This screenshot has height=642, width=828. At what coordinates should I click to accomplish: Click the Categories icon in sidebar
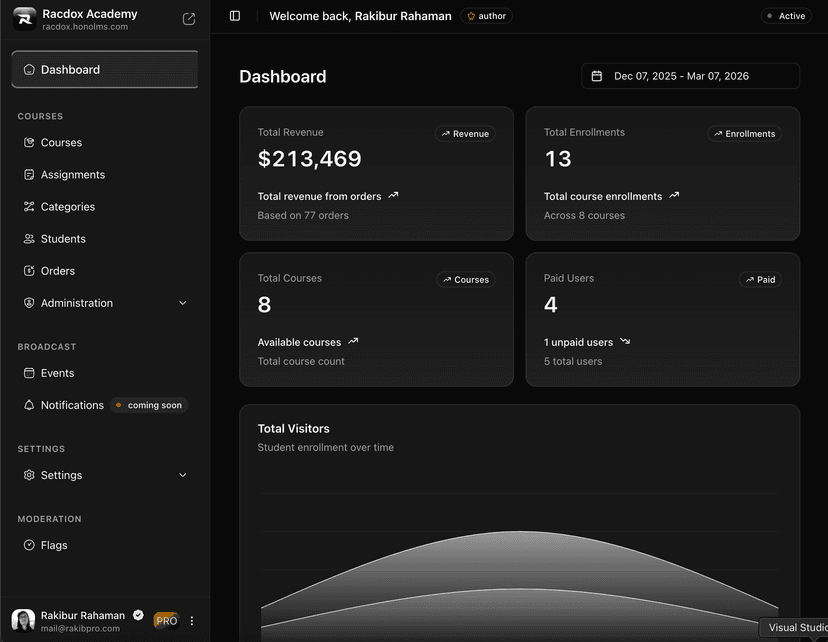pyautogui.click(x=29, y=207)
